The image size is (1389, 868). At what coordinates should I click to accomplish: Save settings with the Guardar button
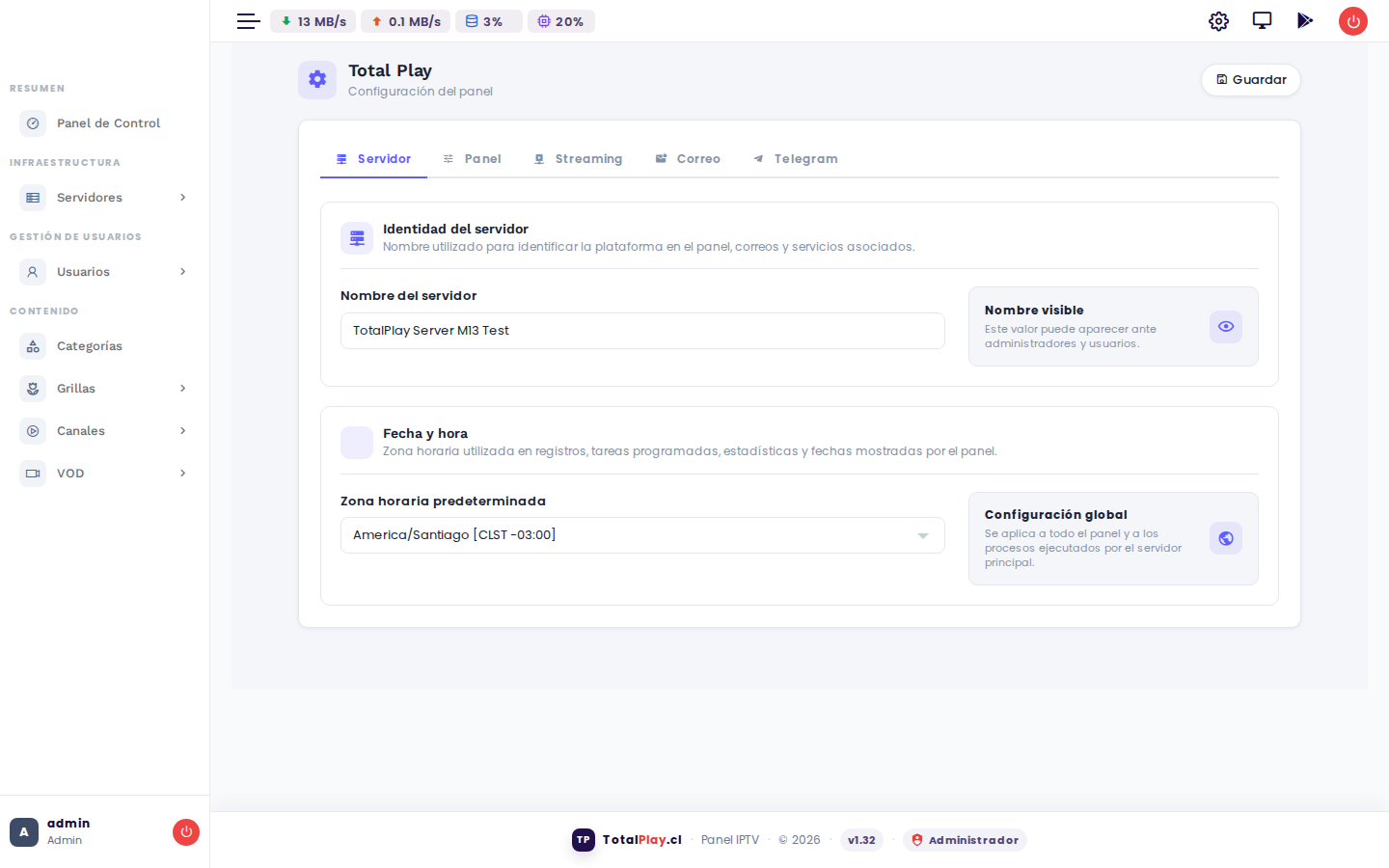tap(1251, 80)
